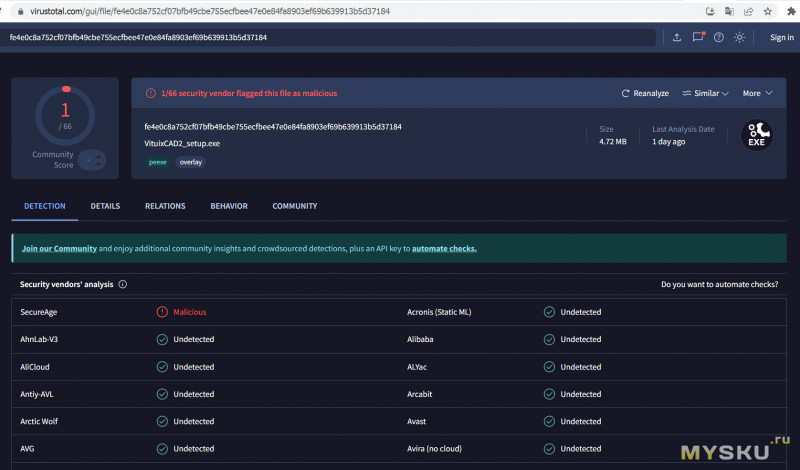The height and width of the screenshot is (470, 800).
Task: Open the Behavior tab
Action: [229, 206]
